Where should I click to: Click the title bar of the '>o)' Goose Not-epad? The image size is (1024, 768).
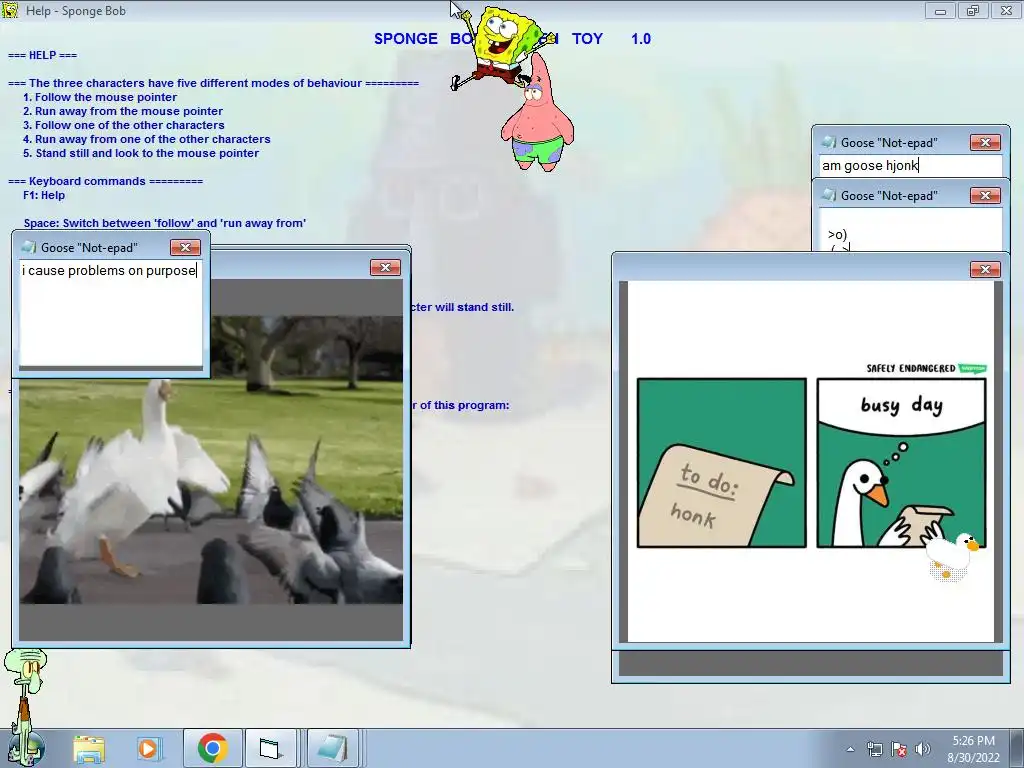pos(910,195)
